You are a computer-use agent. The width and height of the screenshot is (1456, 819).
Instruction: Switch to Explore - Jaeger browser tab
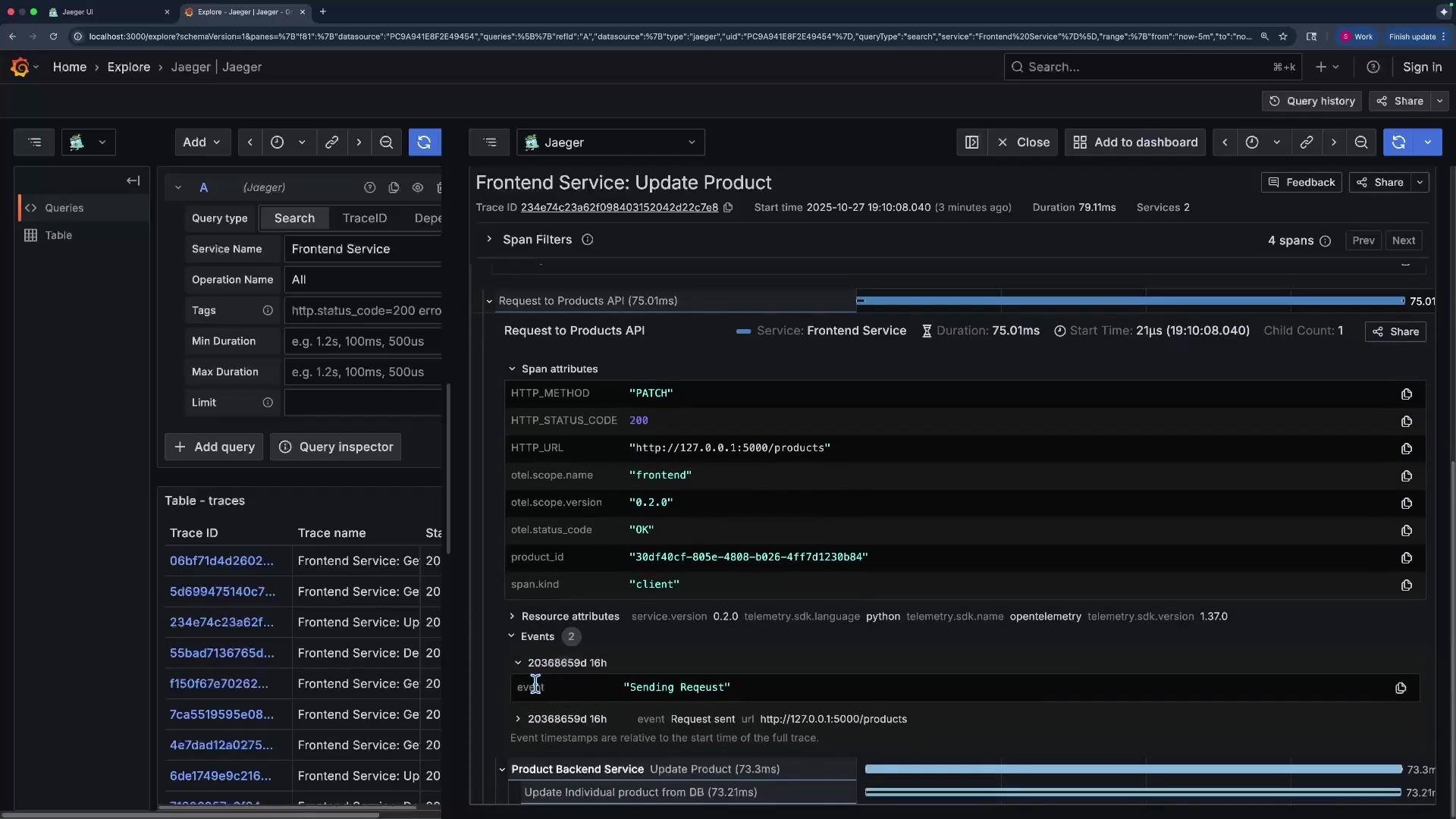(x=244, y=12)
